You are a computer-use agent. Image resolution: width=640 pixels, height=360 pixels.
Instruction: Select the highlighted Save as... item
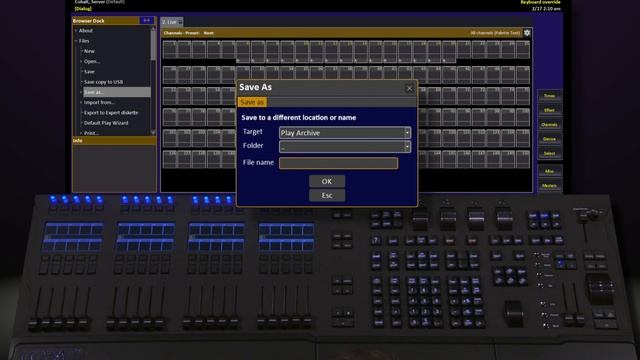[x=117, y=92]
